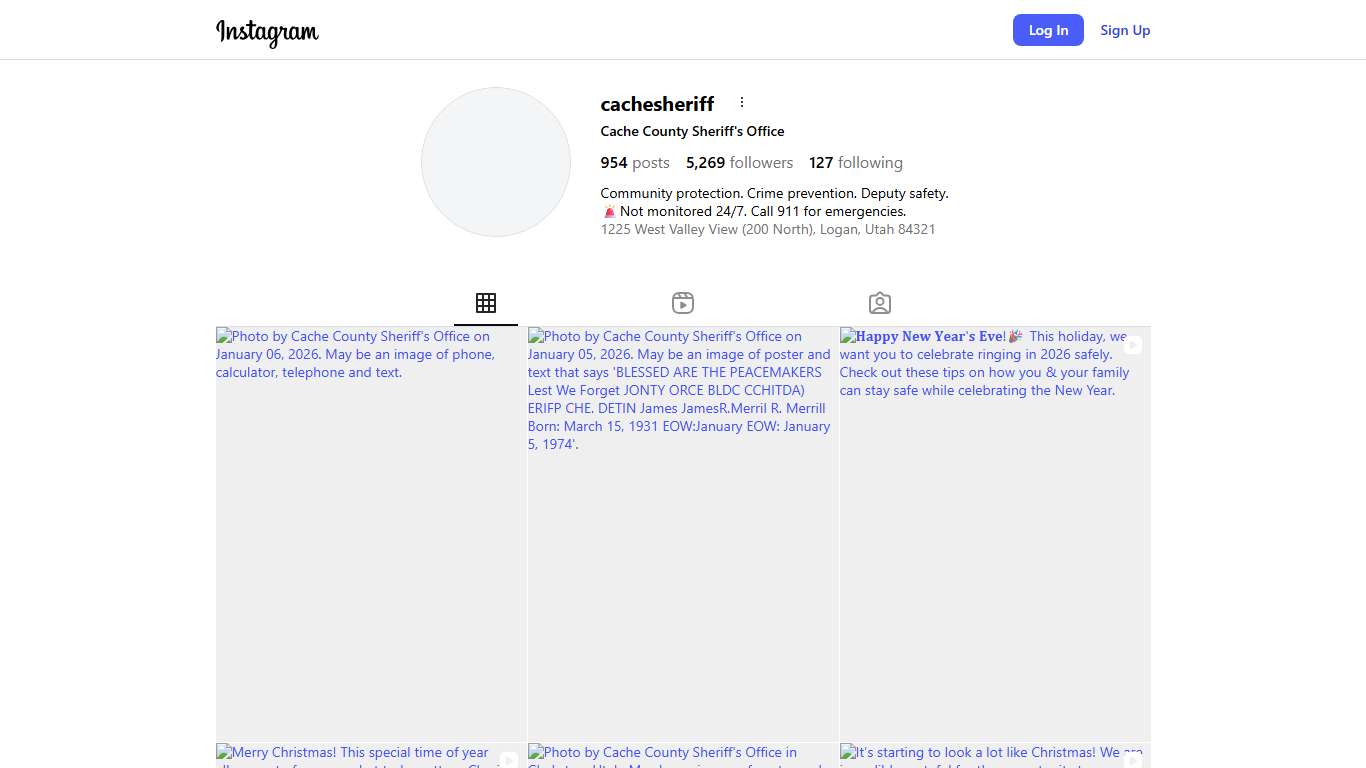Open the 1225 West Valley View address
The height and width of the screenshot is (768, 1366).
tap(767, 229)
